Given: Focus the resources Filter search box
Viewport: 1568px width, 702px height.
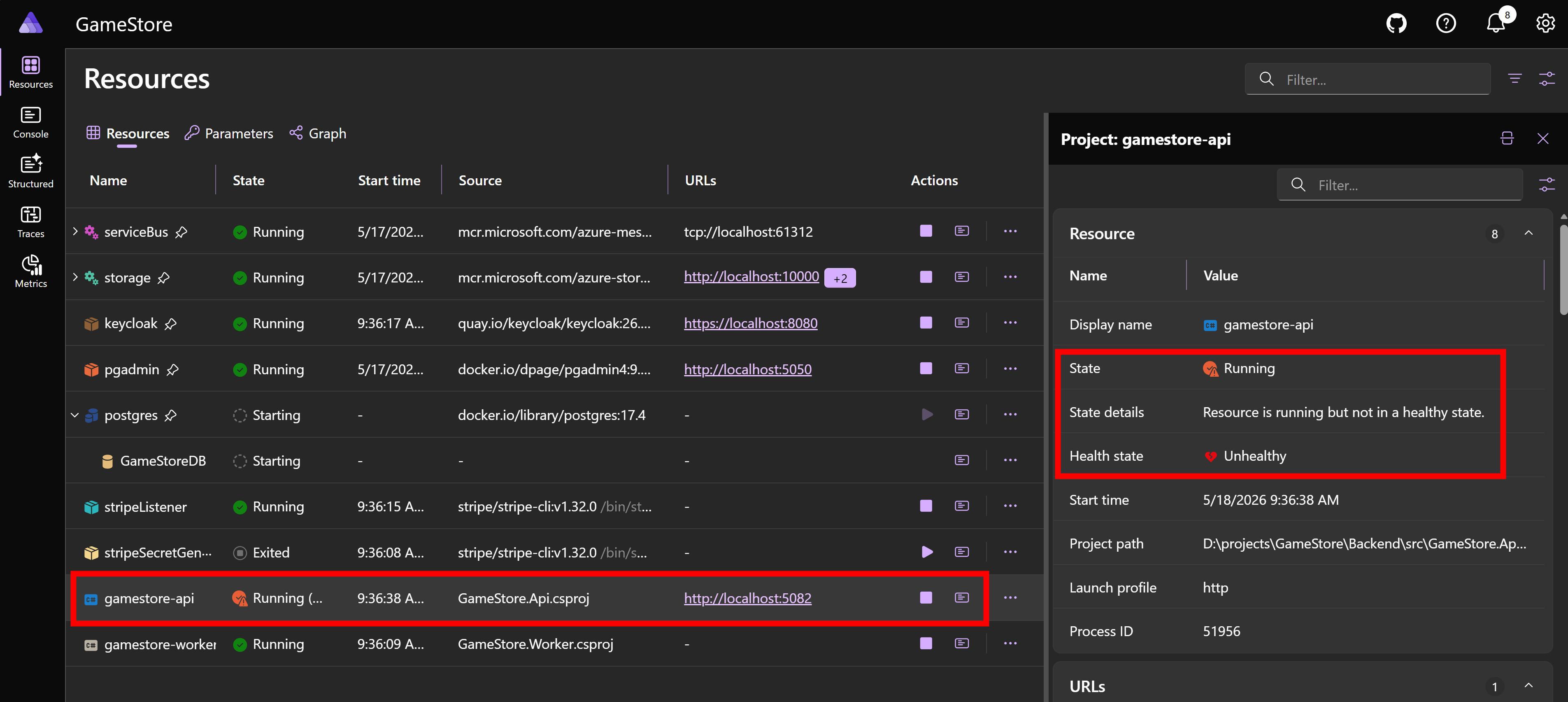Looking at the screenshot, I should tap(1368, 79).
